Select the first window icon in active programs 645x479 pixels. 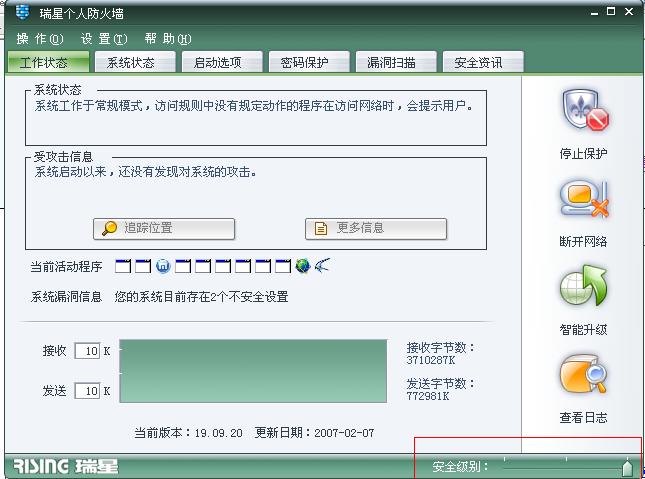(123, 266)
